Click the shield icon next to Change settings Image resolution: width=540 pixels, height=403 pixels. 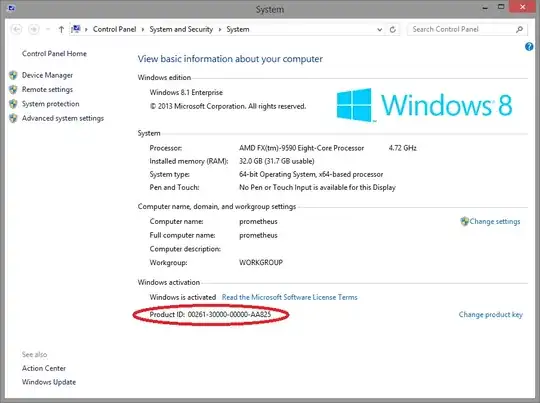pyautogui.click(x=464, y=221)
